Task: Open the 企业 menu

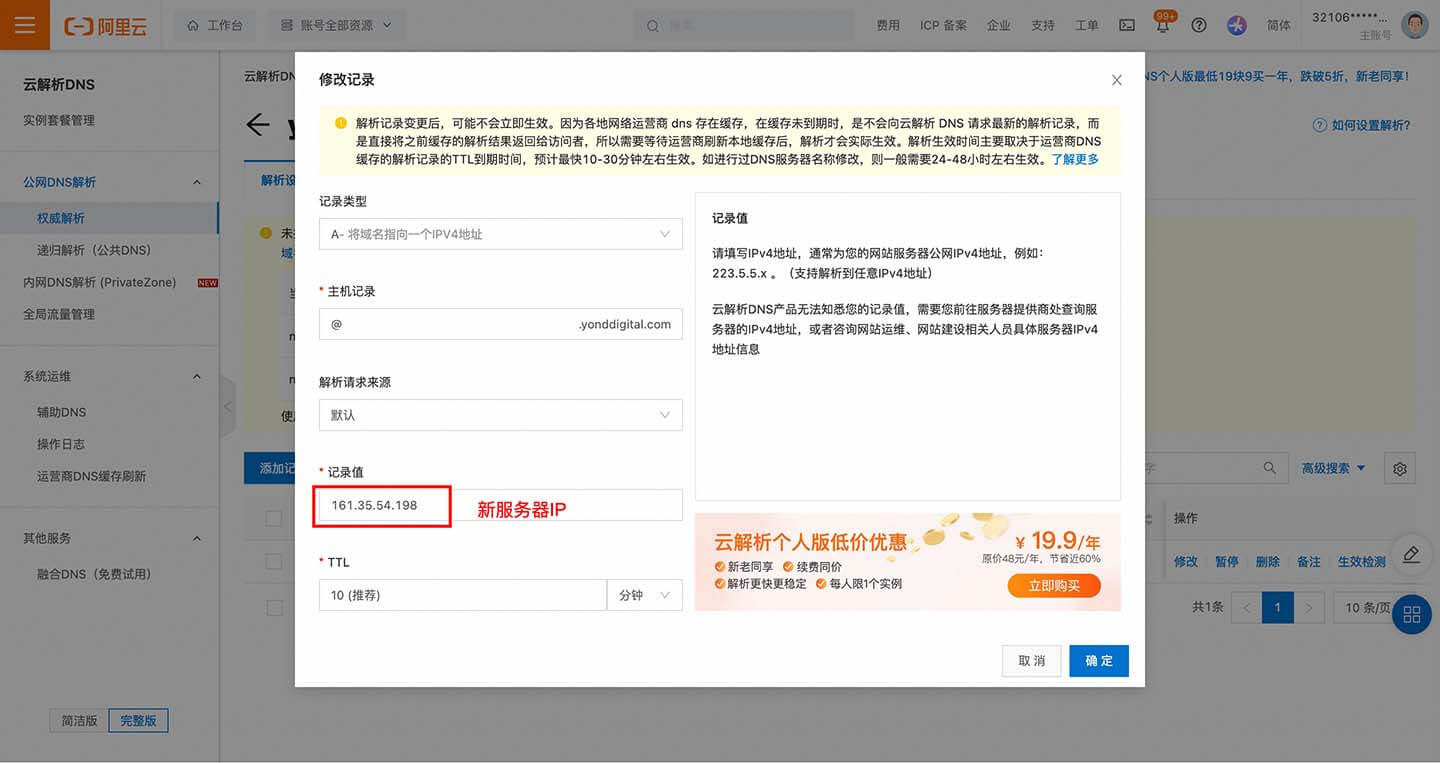Action: click(998, 26)
